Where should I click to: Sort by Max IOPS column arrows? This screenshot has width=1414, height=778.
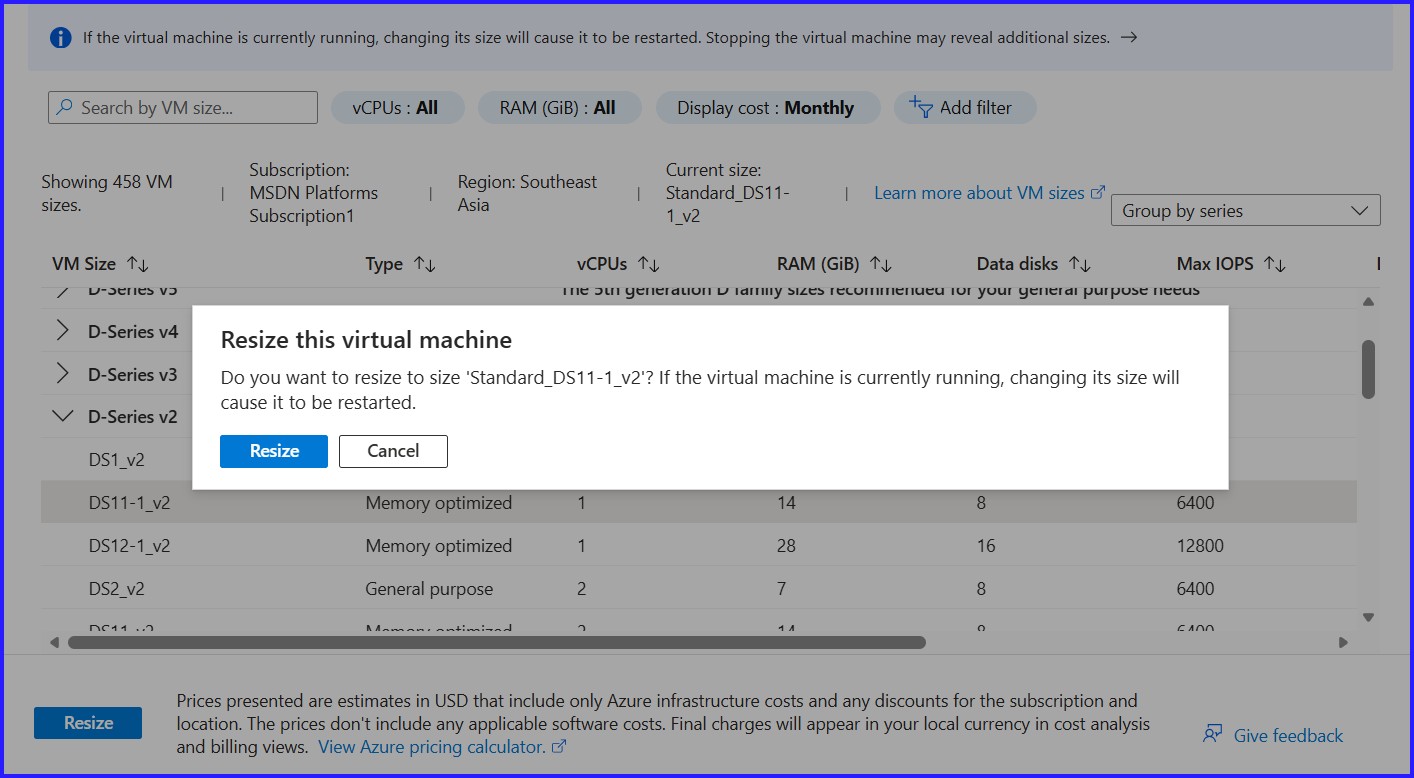1275,264
